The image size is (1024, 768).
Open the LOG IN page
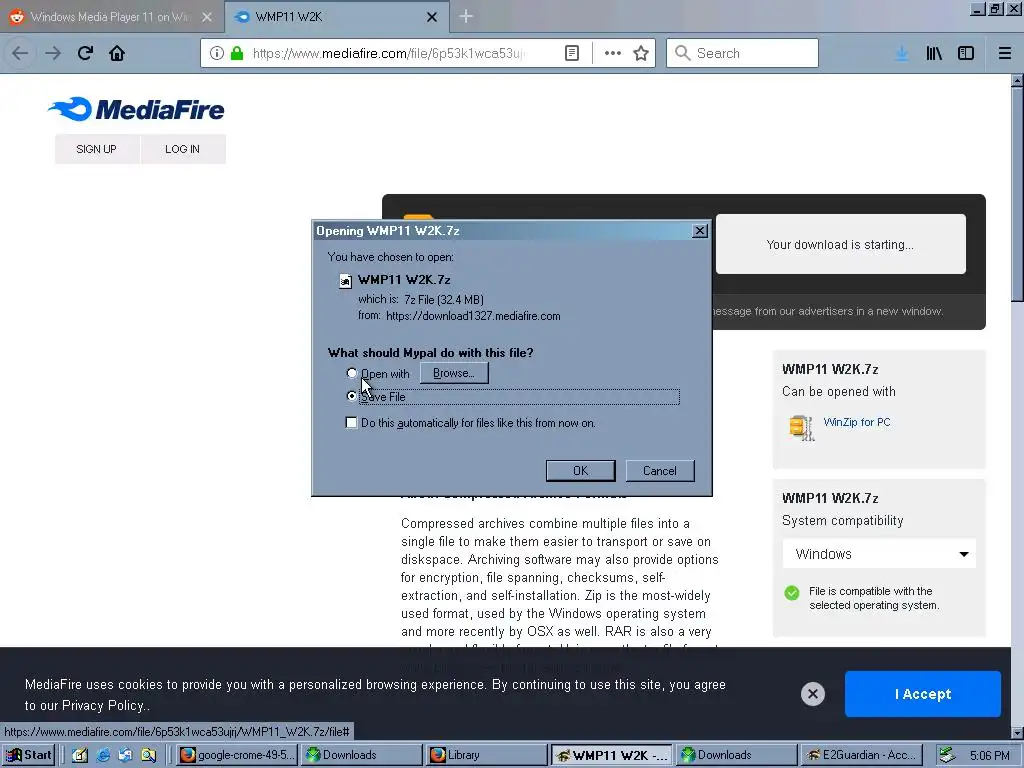point(182,149)
